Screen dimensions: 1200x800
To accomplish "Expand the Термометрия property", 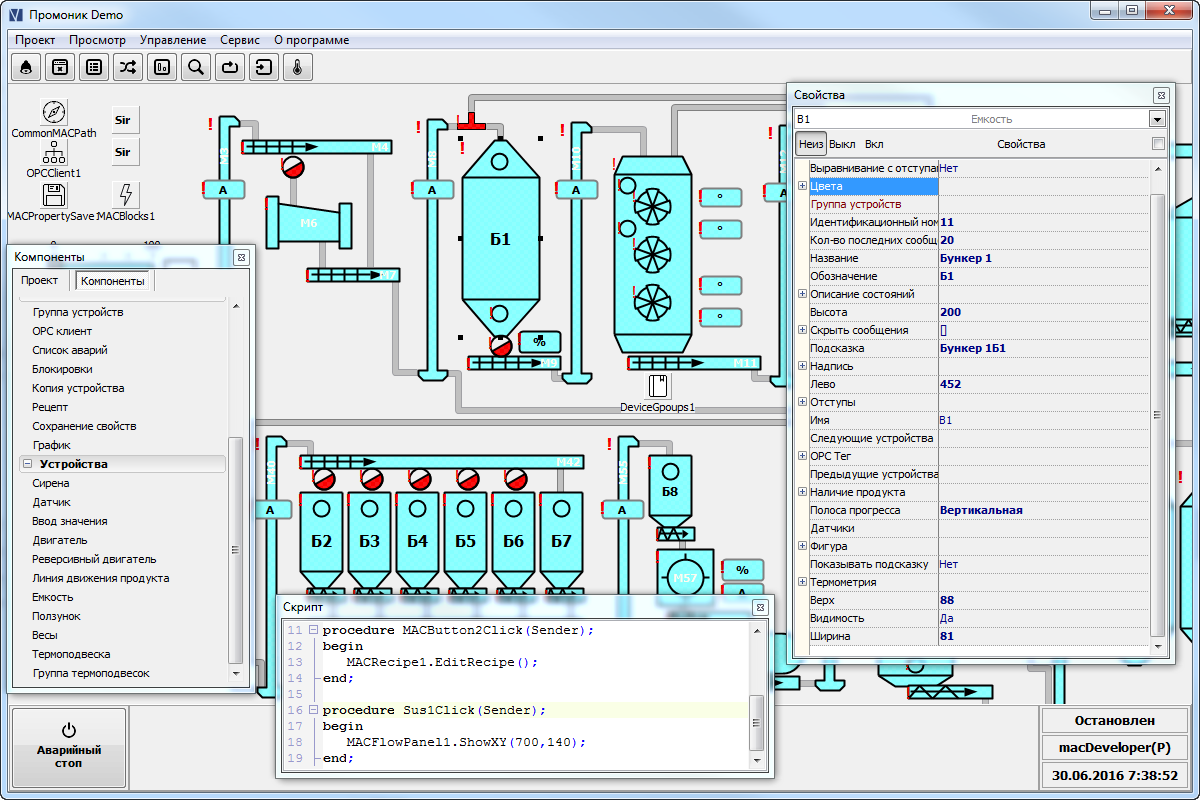I will tap(802, 582).
